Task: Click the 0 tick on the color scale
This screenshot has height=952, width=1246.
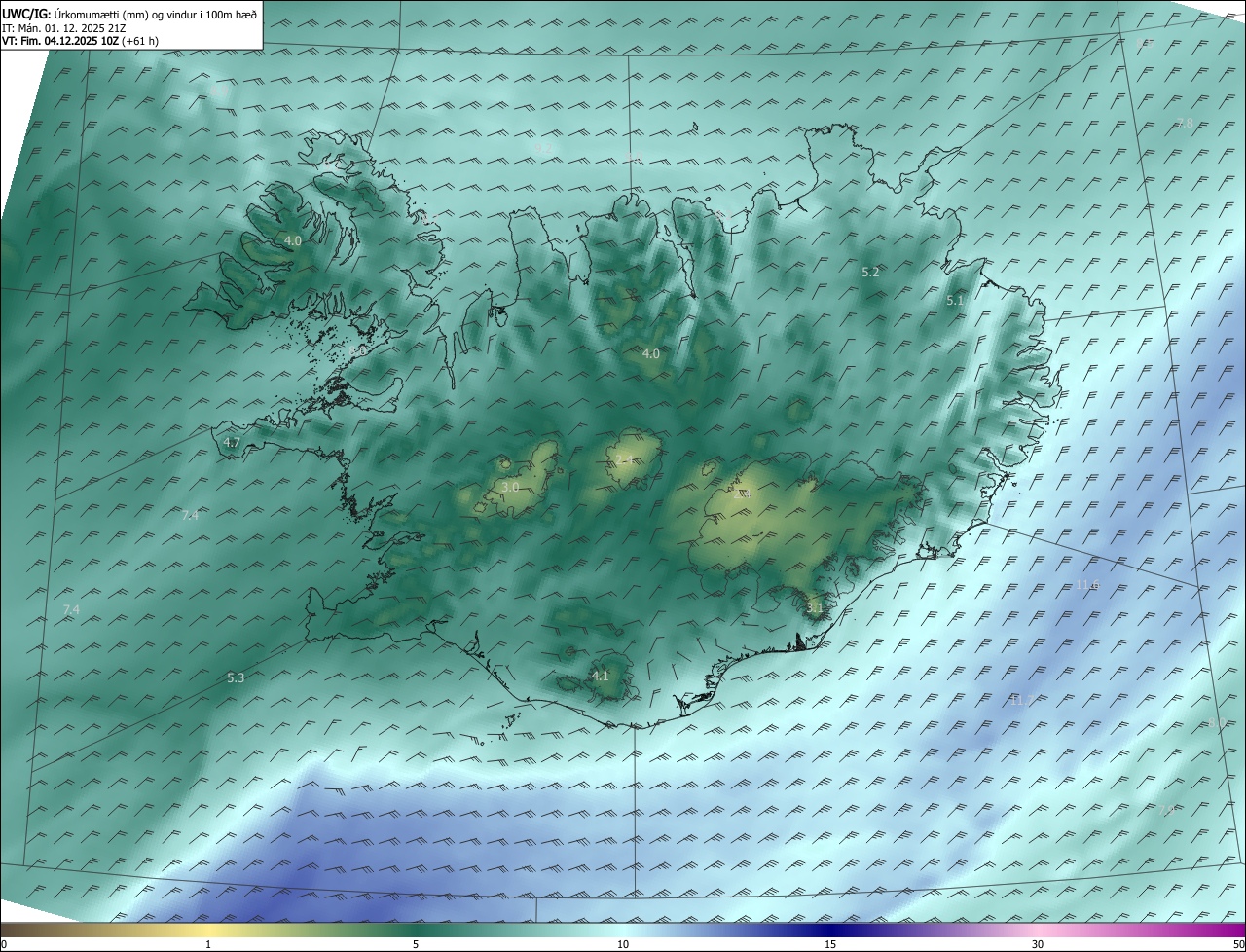Action: click(3, 944)
